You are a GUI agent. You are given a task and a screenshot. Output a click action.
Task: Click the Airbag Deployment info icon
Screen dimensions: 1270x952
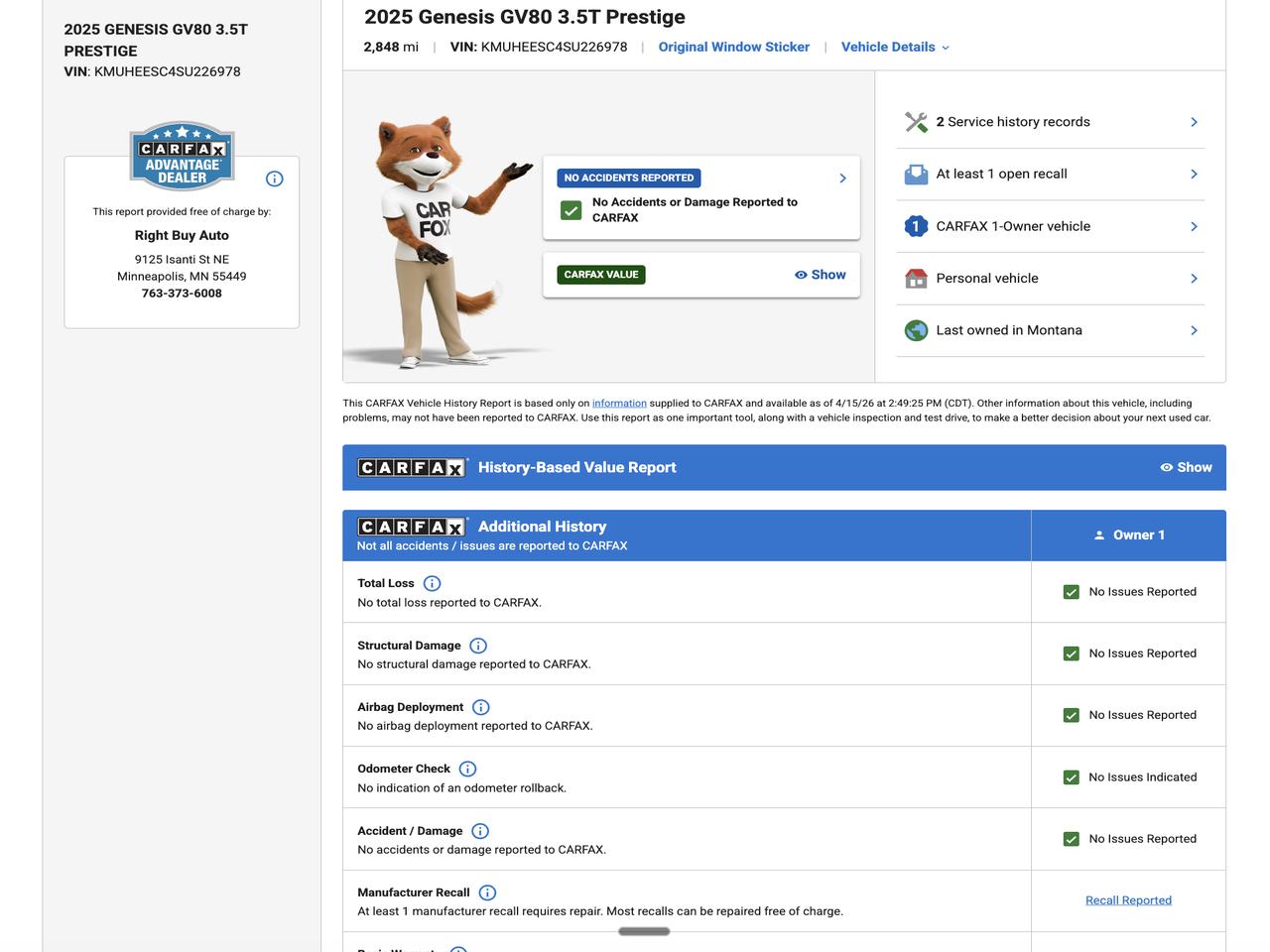(x=481, y=707)
